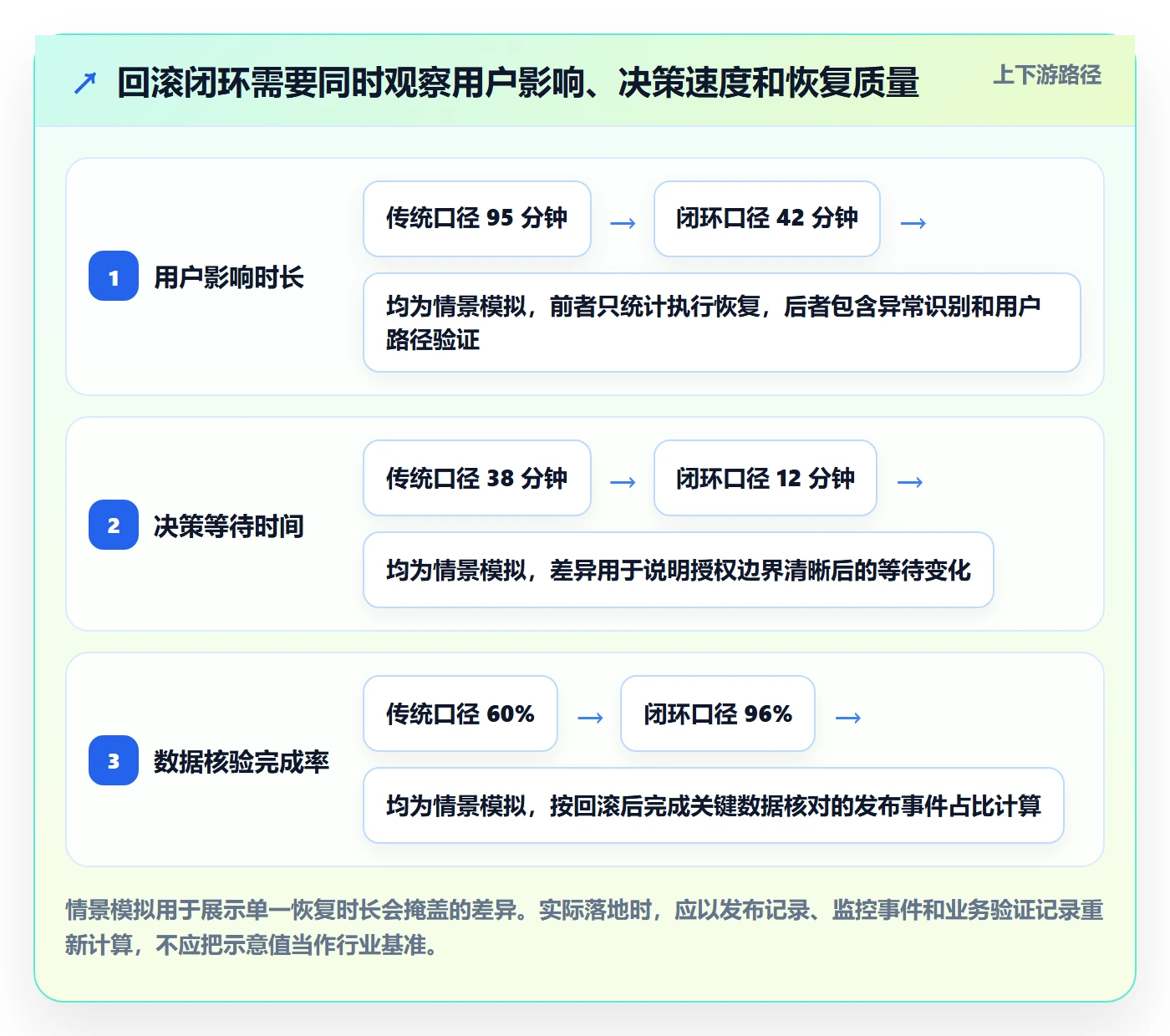Click the 闭环口径 96% chip
The image size is (1170, 1036).
tap(718, 714)
